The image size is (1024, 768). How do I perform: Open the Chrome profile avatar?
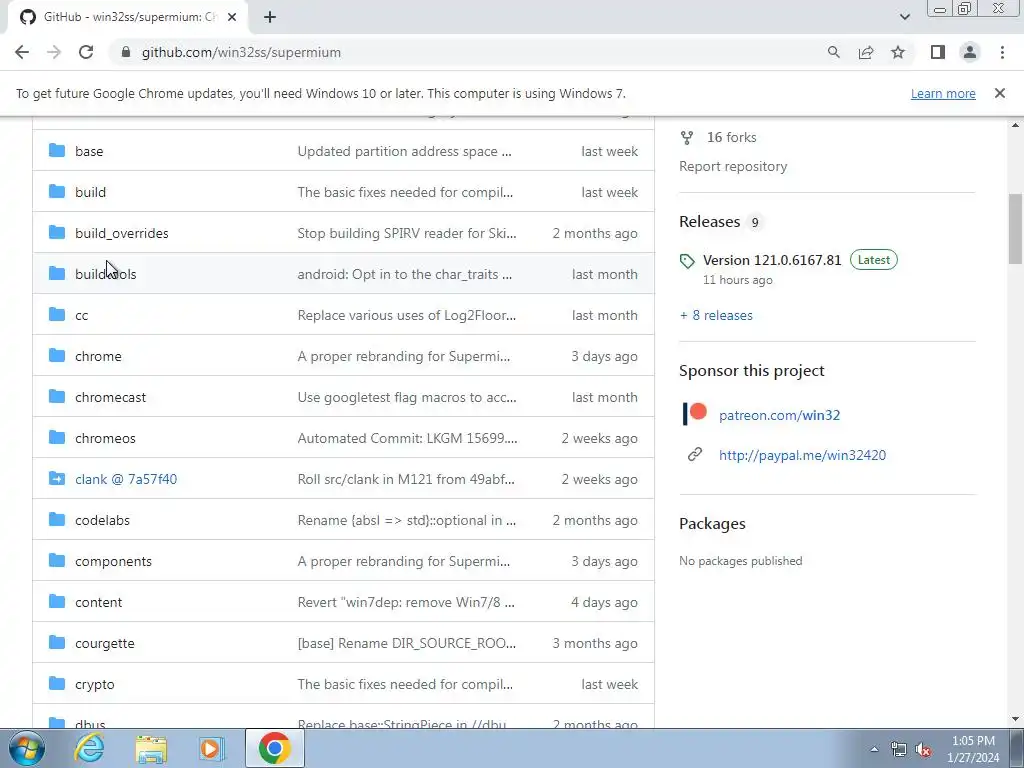[x=970, y=52]
